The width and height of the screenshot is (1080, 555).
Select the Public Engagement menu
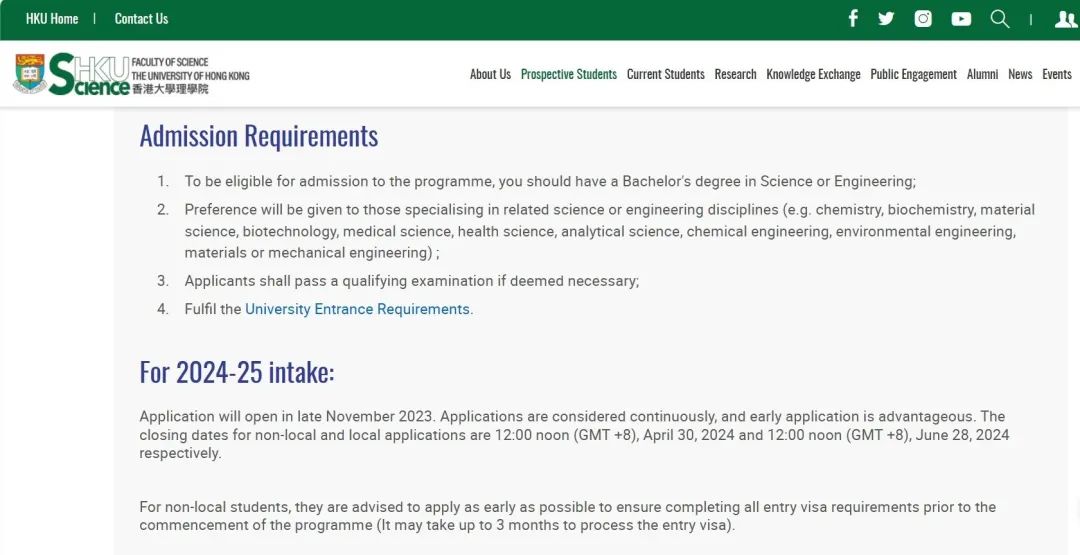coord(913,74)
